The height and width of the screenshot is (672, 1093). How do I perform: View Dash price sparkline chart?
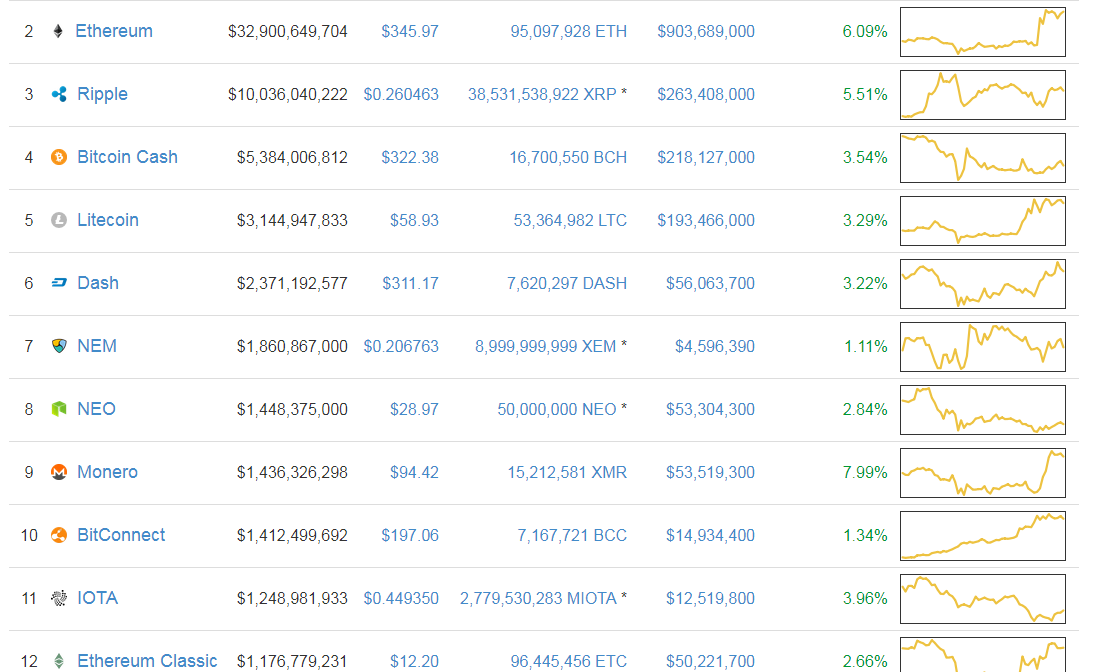pyautogui.click(x=983, y=284)
